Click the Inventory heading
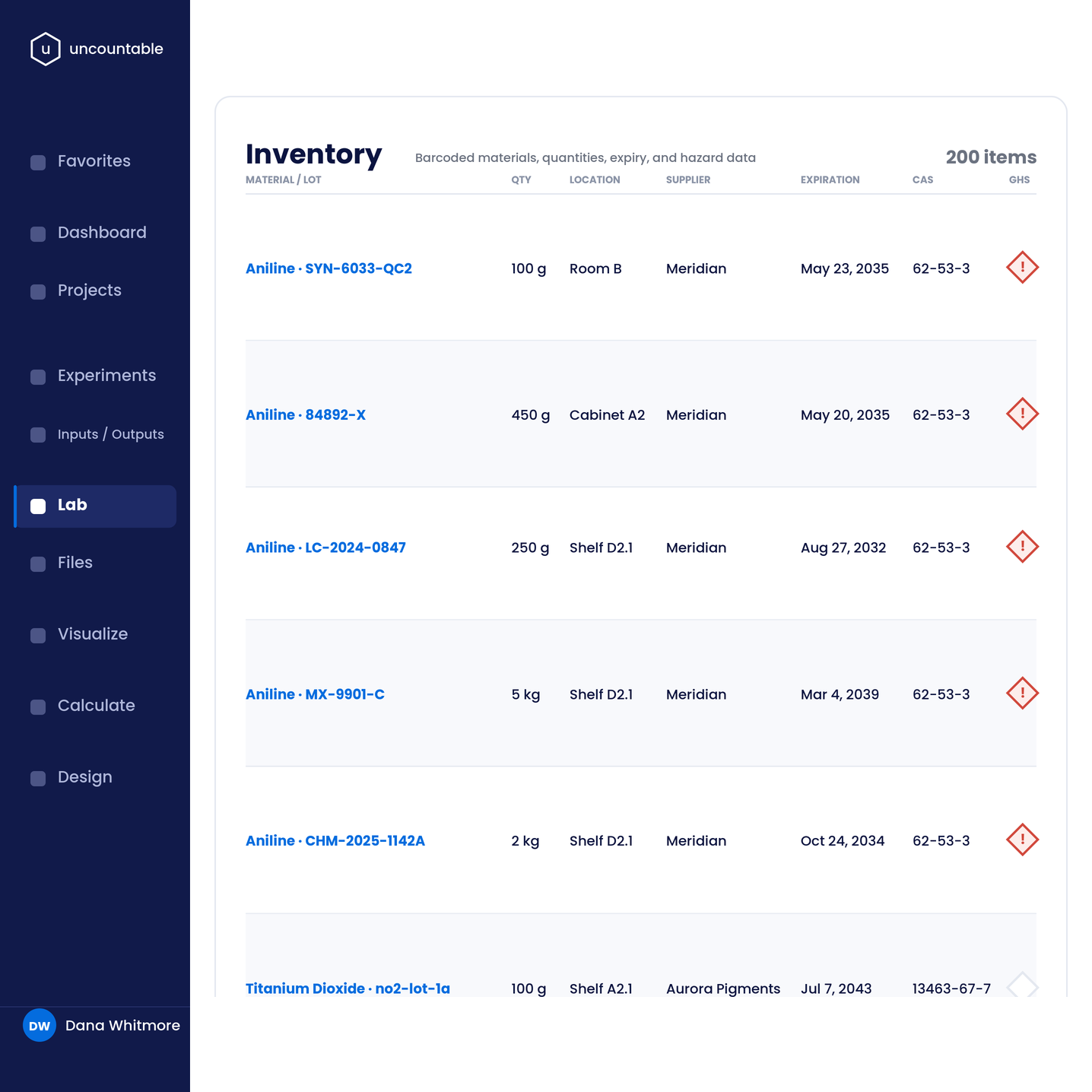 (x=313, y=154)
